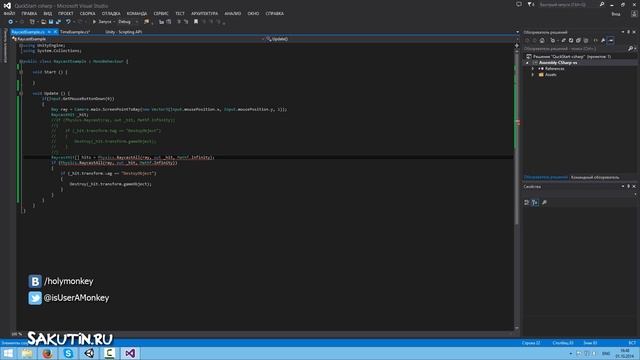This screenshot has height=360, width=640.
Task: Toggle Categorized view in Properties panel
Action: point(527,202)
